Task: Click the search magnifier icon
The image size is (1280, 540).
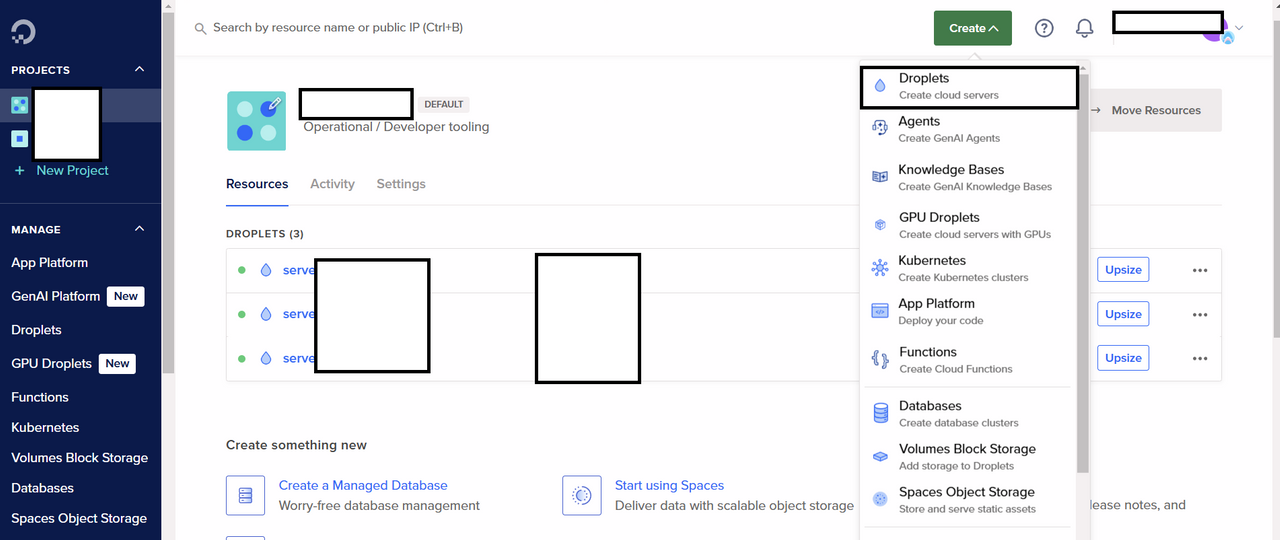Action: pyautogui.click(x=200, y=29)
